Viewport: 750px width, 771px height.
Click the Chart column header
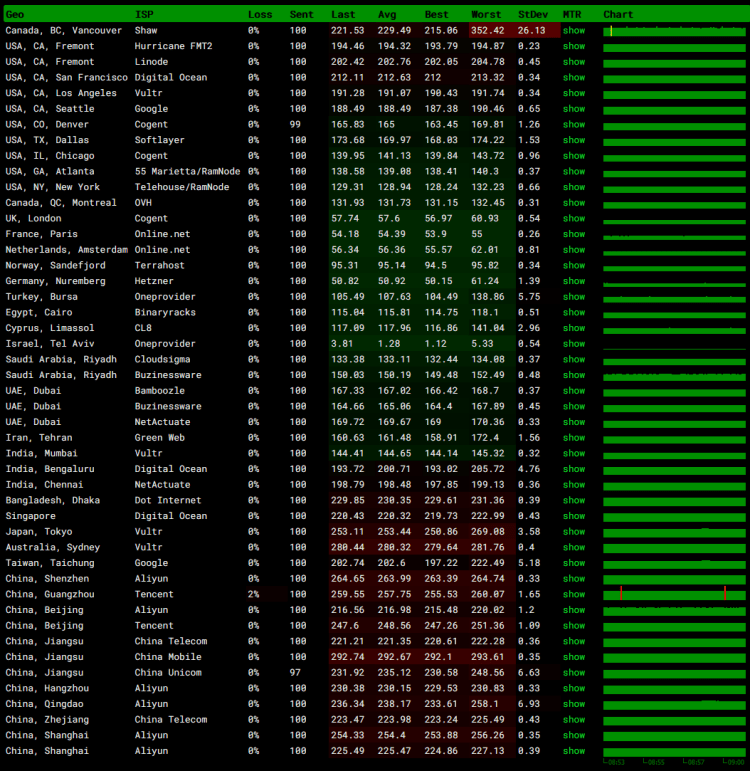tap(618, 15)
